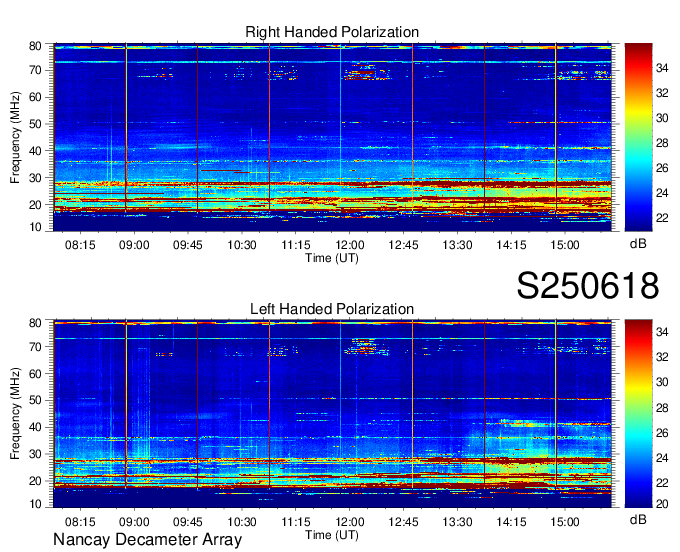Image resolution: width=680 pixels, height=552 pixels.
Task: Click the 13:30 tick label on bottom plot
Action: [x=457, y=522]
